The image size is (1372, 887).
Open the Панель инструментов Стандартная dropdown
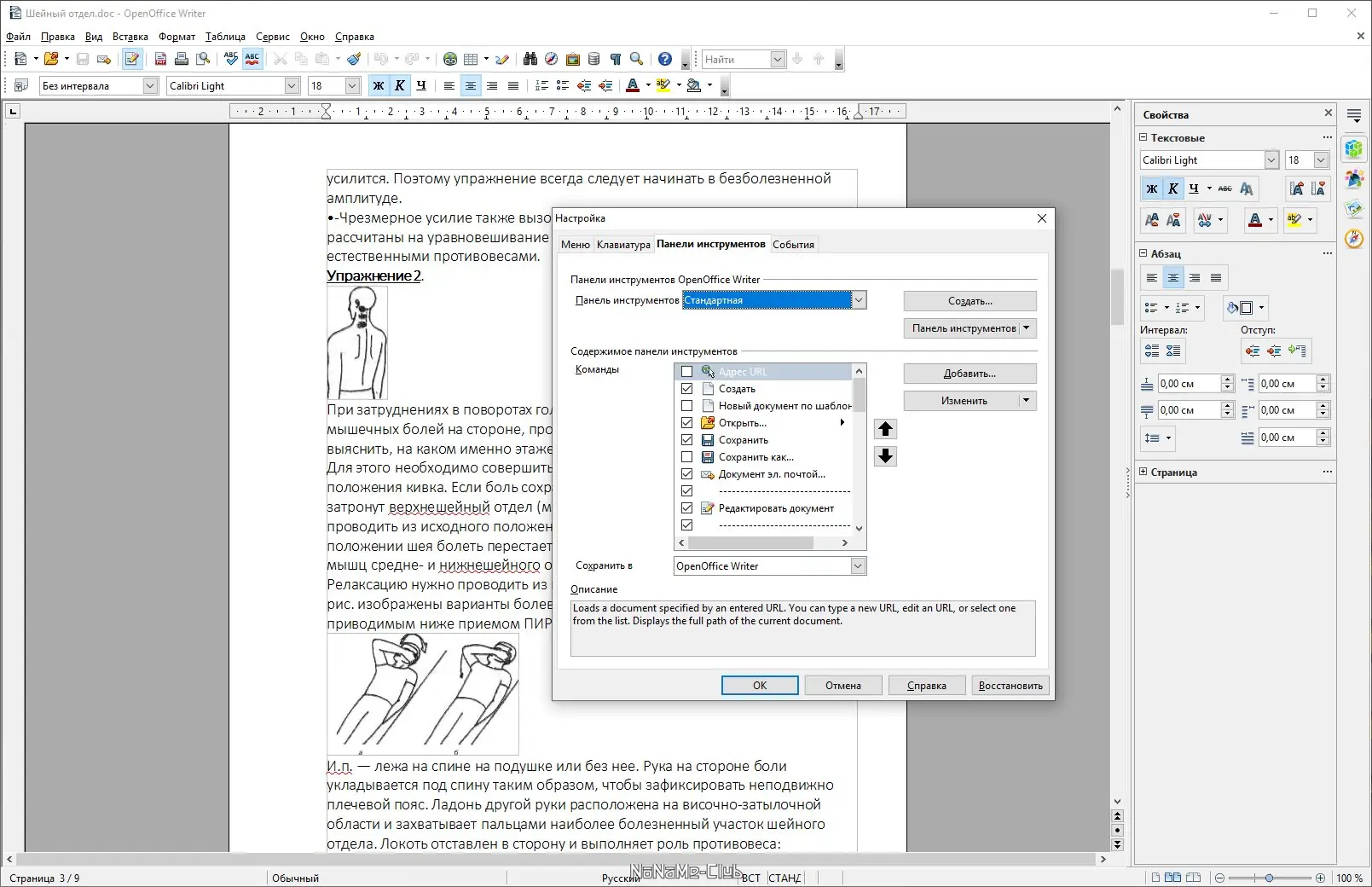click(x=859, y=300)
